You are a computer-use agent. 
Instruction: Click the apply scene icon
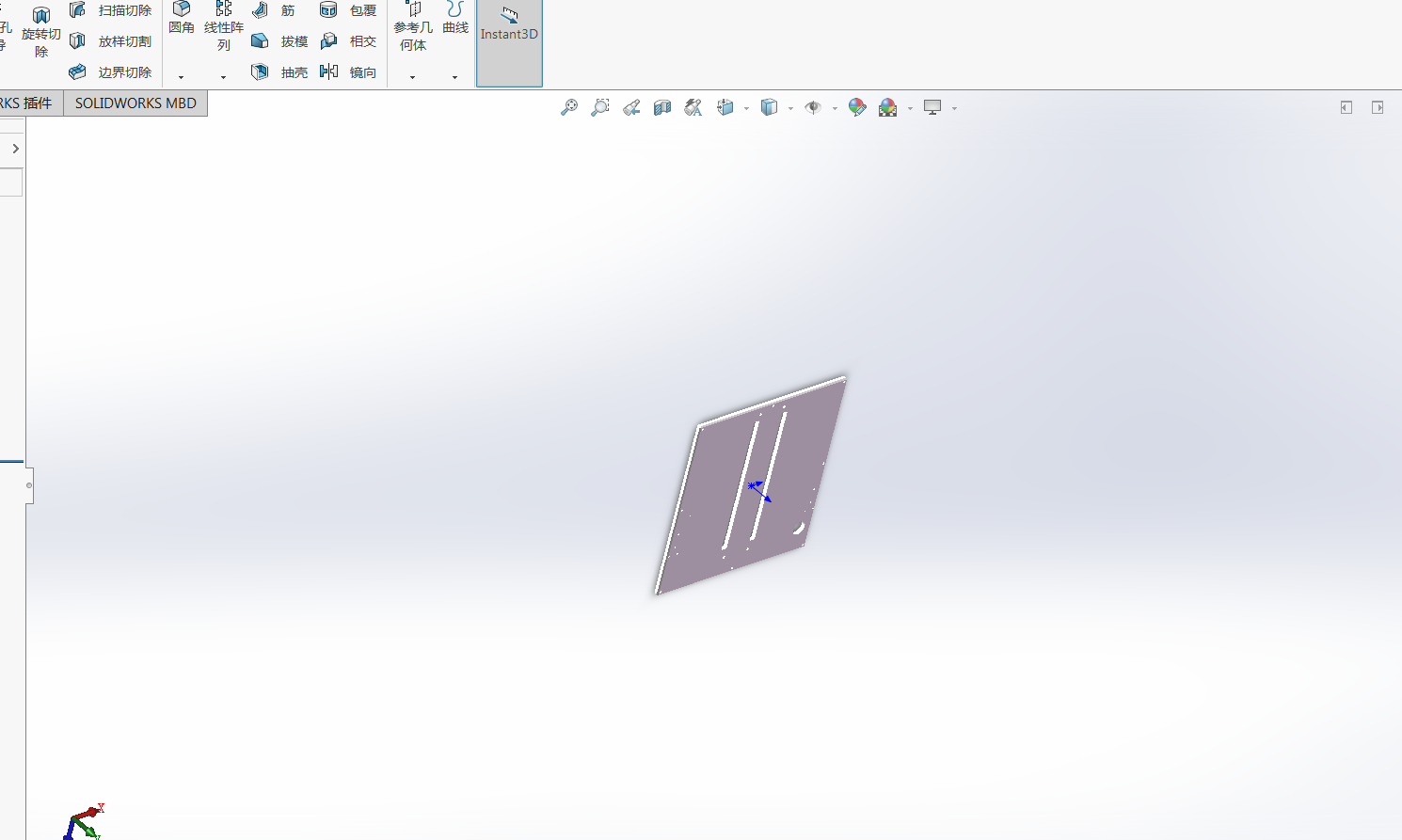[887, 107]
